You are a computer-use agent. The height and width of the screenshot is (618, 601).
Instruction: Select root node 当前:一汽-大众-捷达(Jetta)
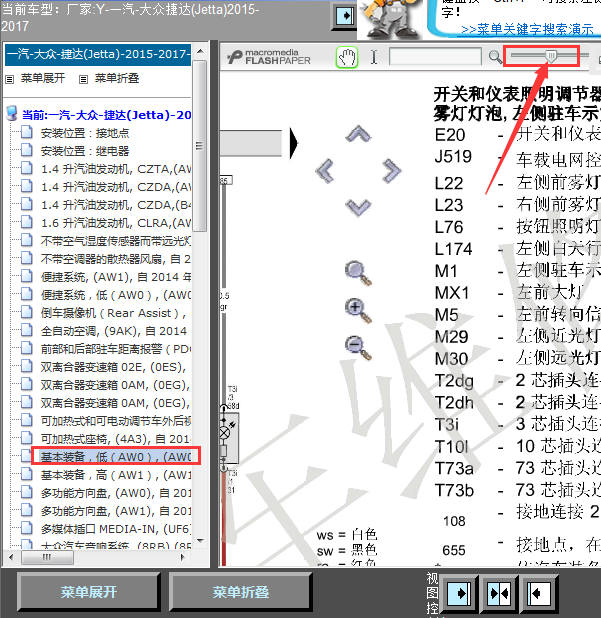point(106,115)
